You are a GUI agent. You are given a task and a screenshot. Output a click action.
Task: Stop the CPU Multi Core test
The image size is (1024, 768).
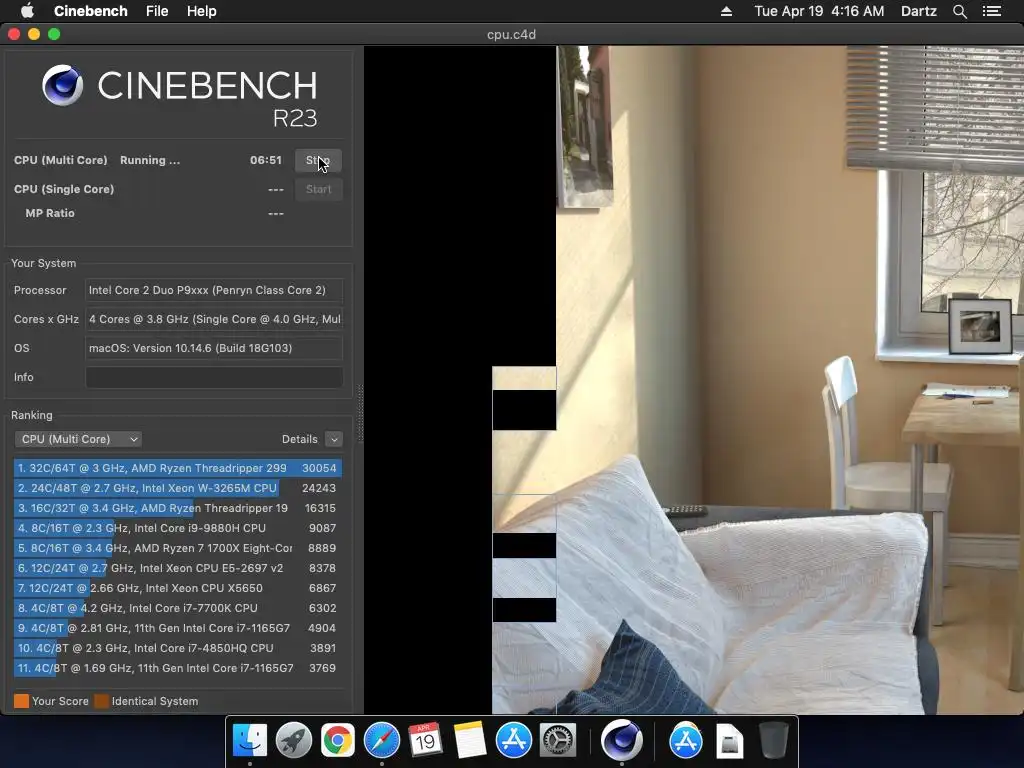pyautogui.click(x=318, y=161)
